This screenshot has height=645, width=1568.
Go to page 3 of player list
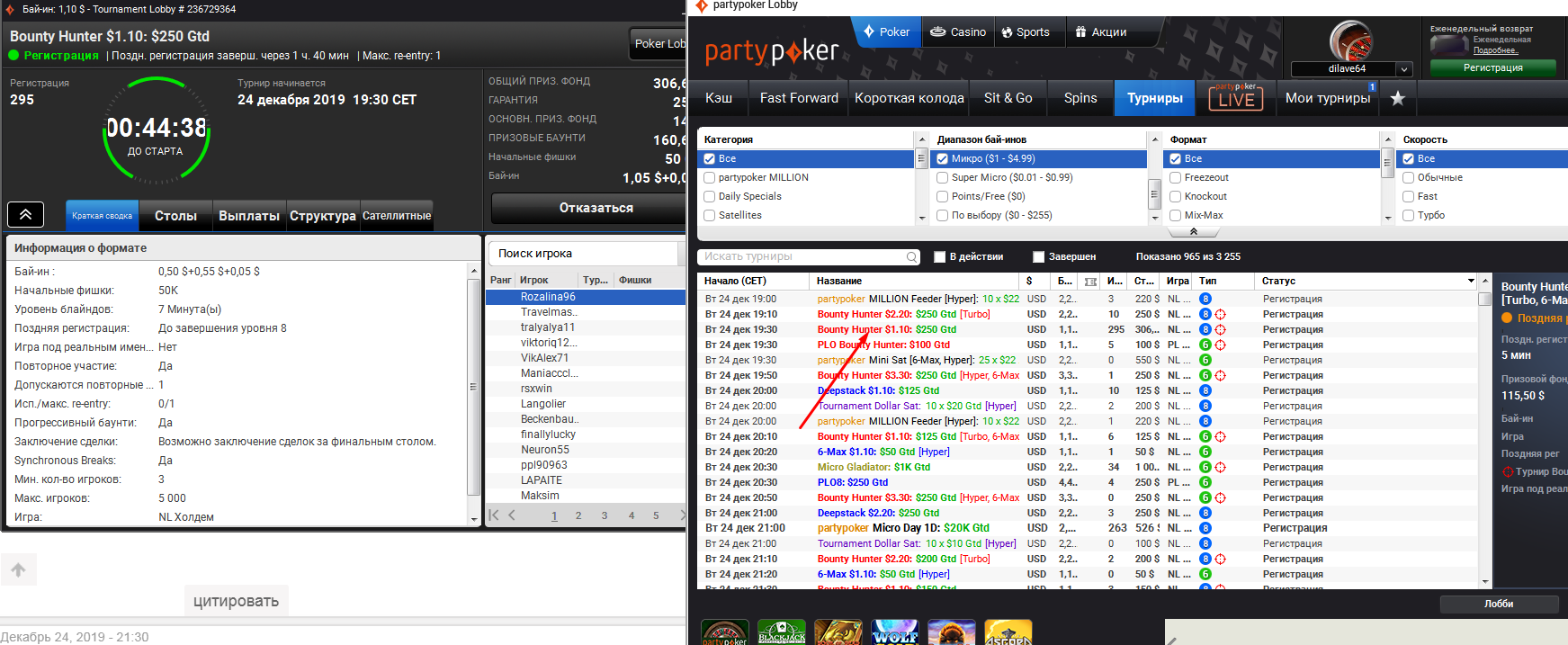tap(605, 515)
